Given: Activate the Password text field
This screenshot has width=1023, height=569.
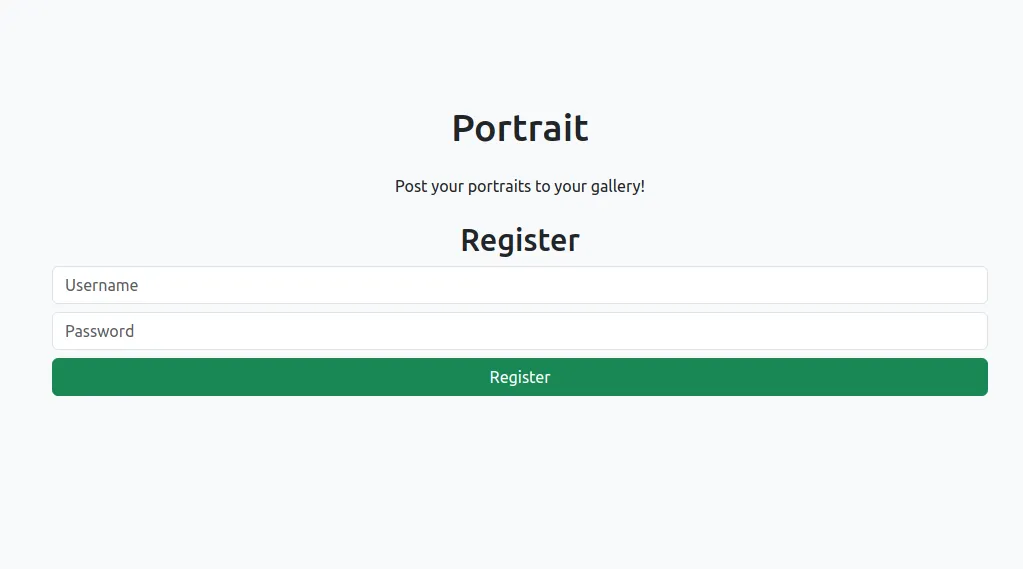Looking at the screenshot, I should pos(520,331).
